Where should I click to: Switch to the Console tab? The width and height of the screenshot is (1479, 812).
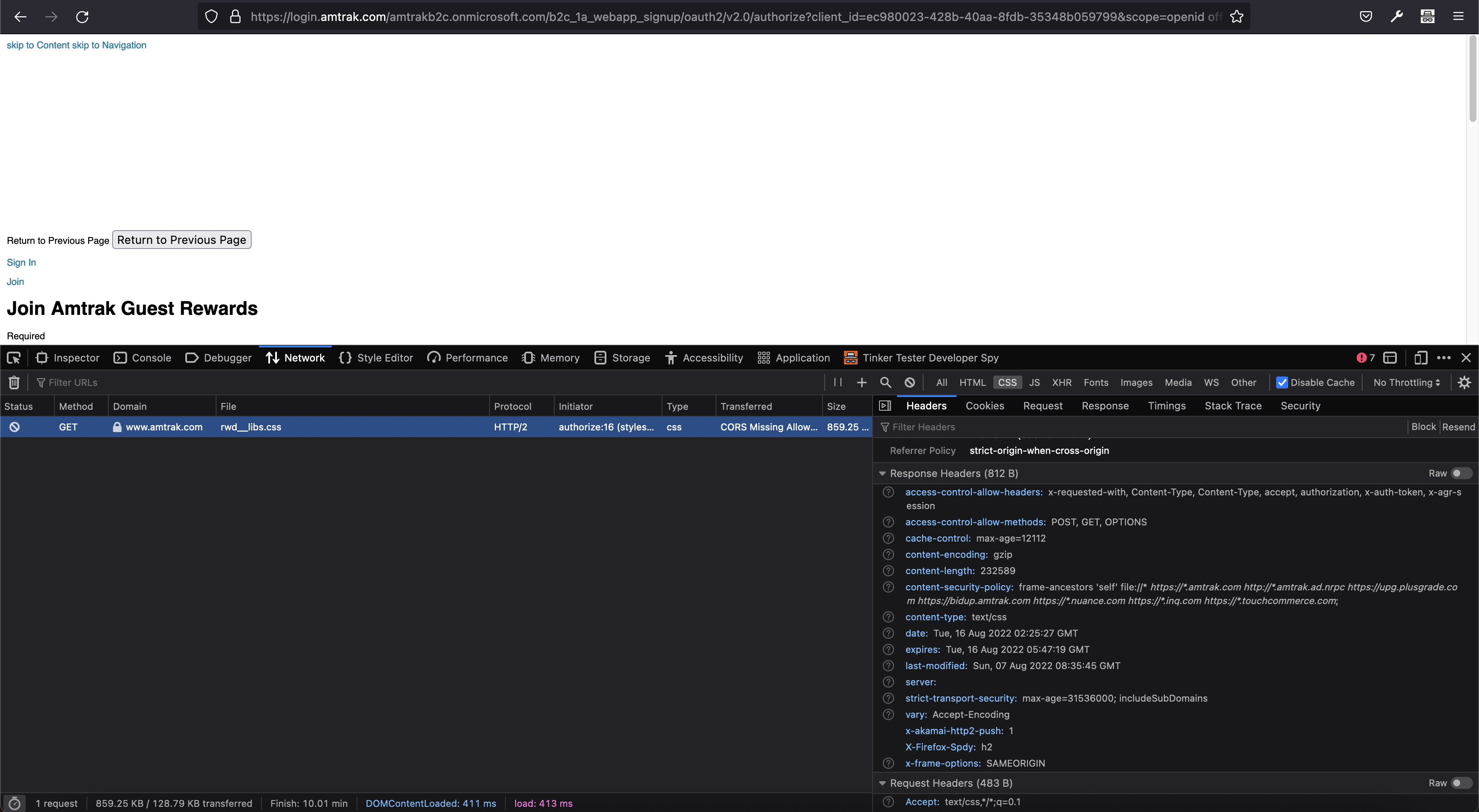pos(143,358)
